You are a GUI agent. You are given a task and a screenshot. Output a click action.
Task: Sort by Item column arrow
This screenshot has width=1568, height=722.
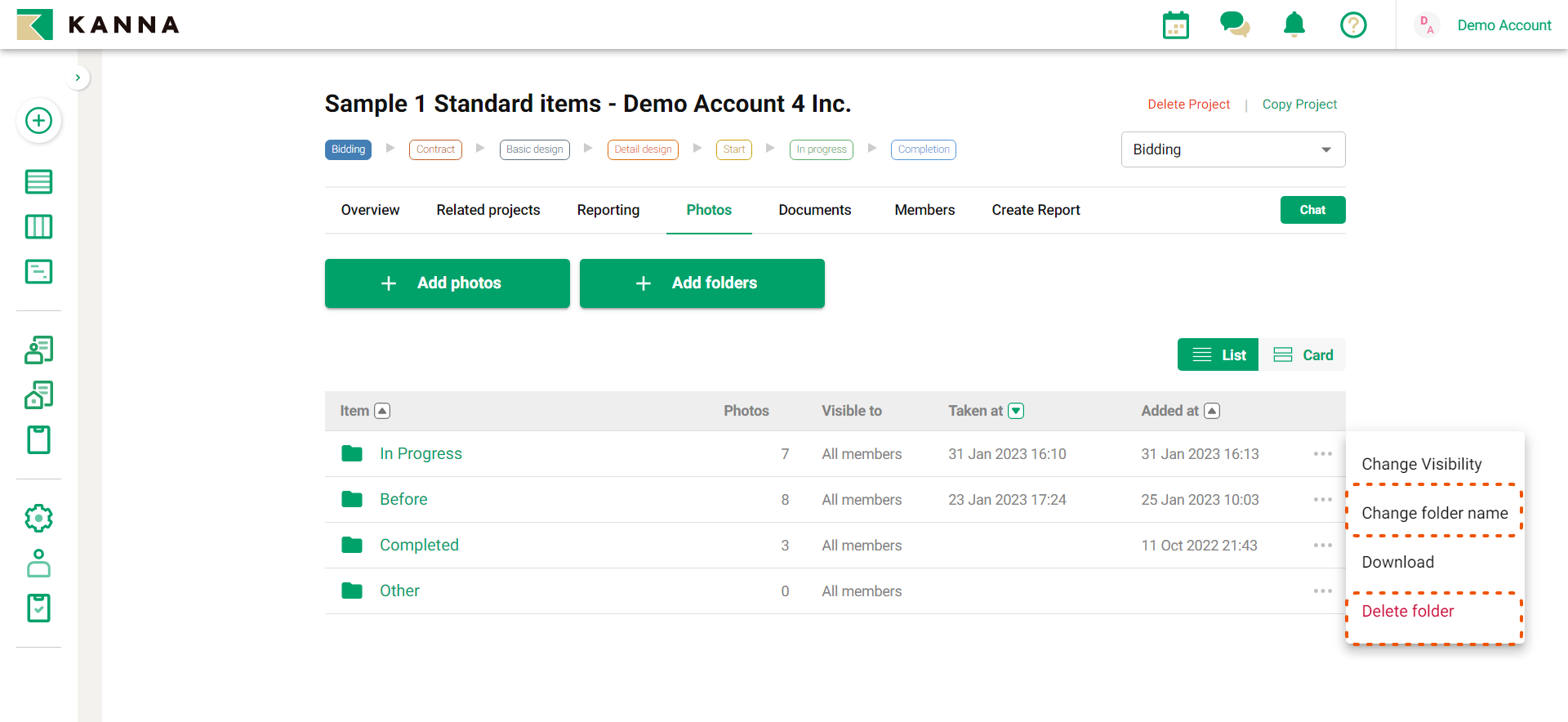point(382,411)
